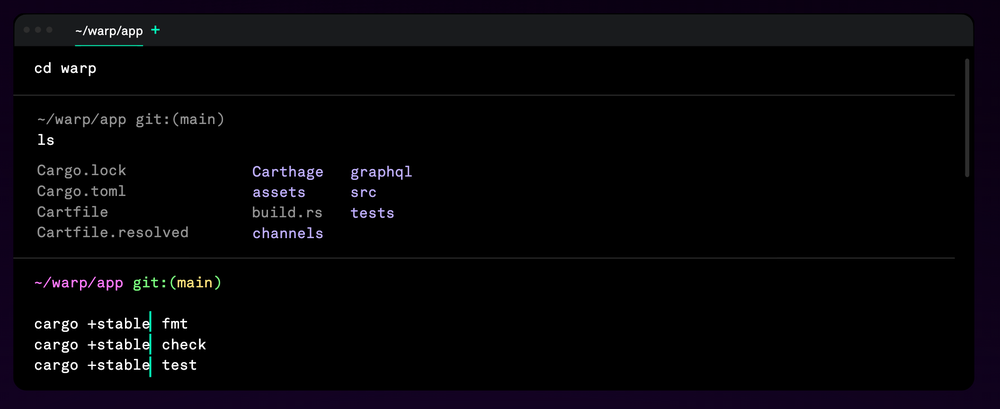The width and height of the screenshot is (1000, 409).
Task: Click the word 'fmt' in input editor
Action: click(x=175, y=324)
